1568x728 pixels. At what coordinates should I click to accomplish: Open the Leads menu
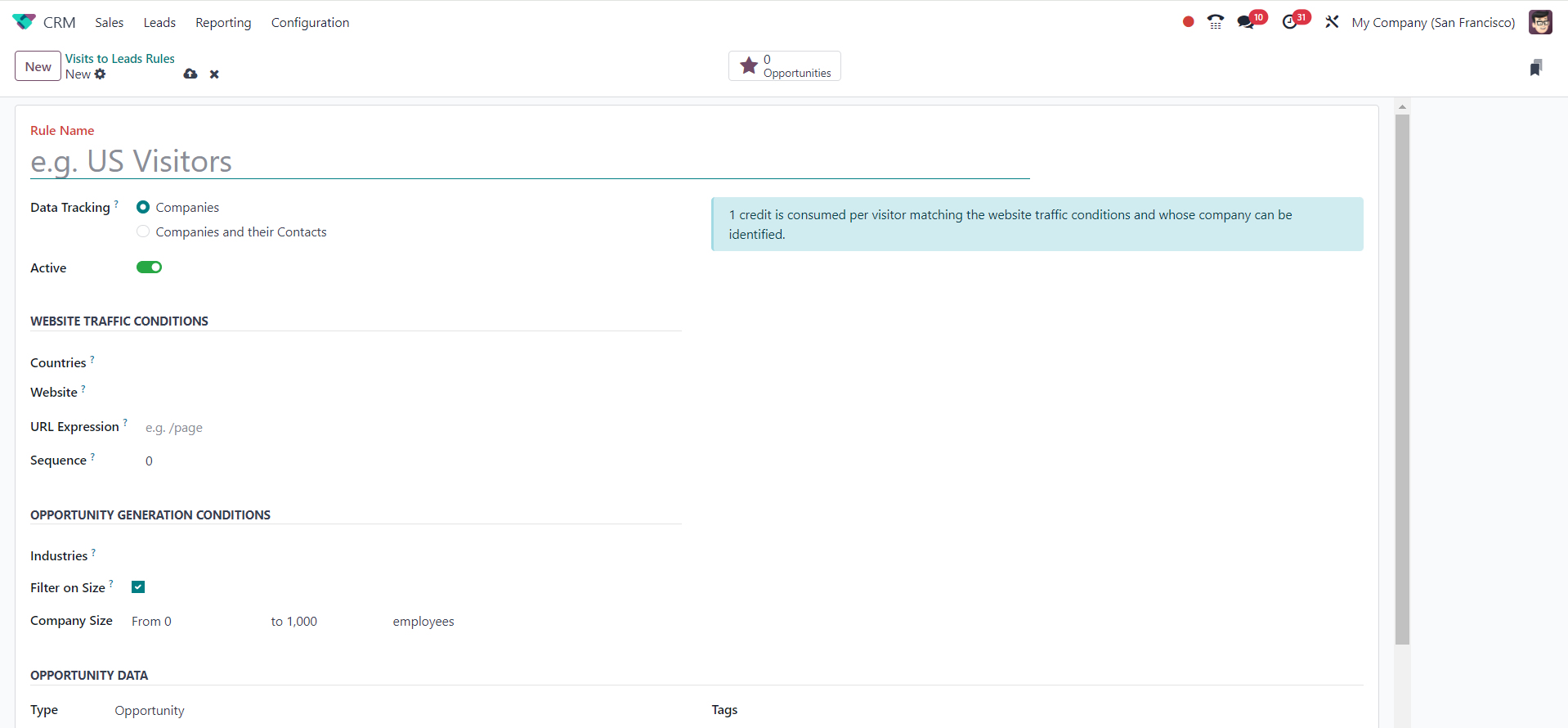[x=159, y=22]
